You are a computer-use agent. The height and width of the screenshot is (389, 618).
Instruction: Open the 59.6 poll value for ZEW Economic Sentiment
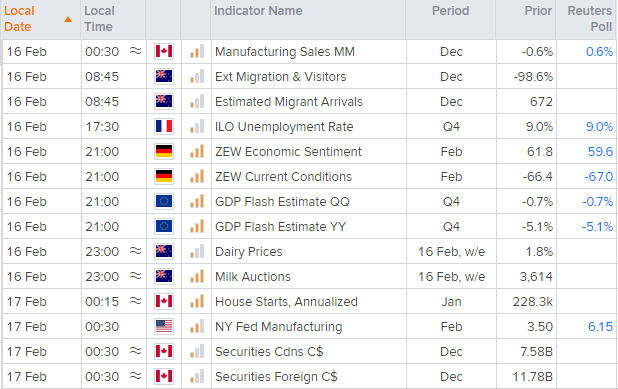pyautogui.click(x=600, y=151)
